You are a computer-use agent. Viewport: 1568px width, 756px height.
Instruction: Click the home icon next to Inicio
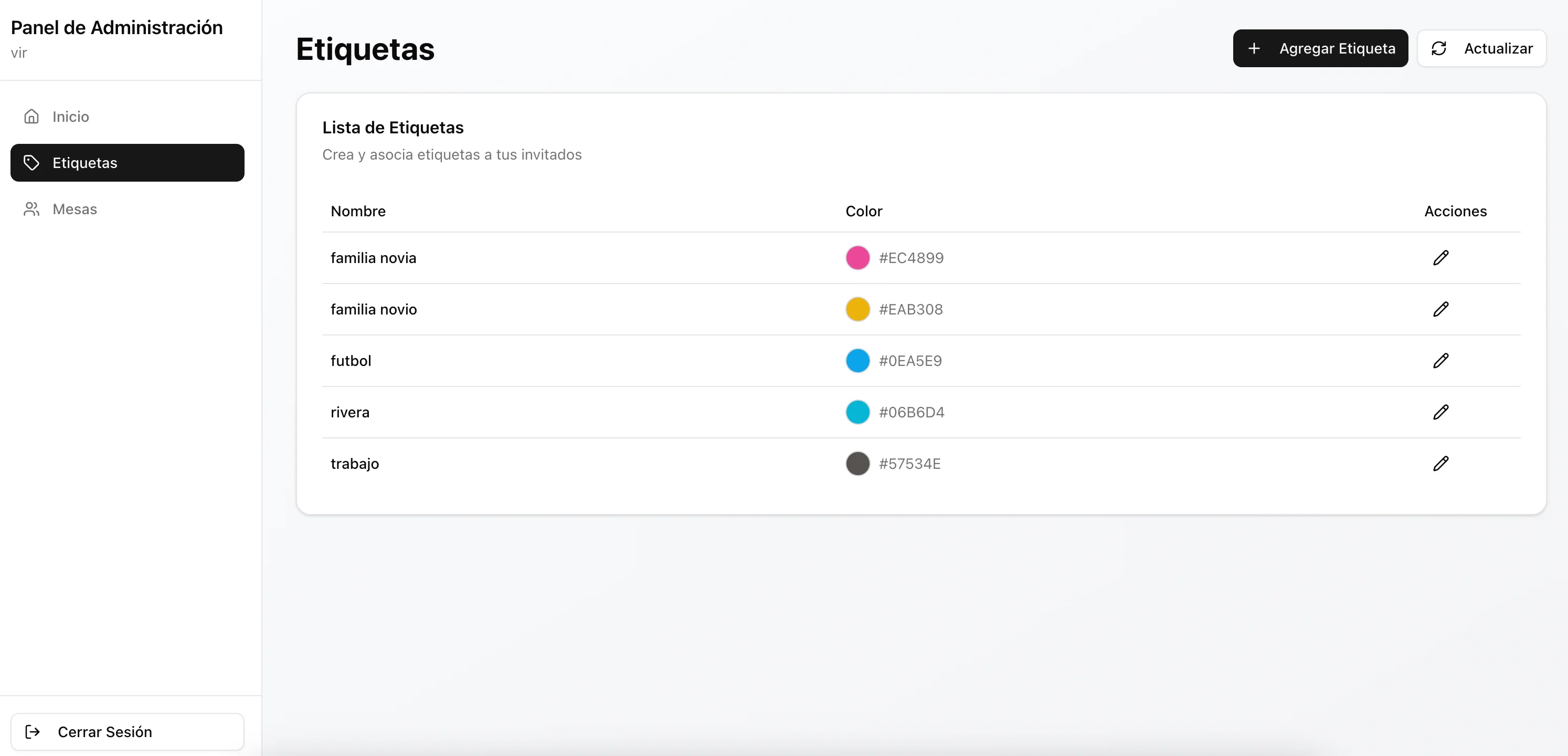pos(31,115)
